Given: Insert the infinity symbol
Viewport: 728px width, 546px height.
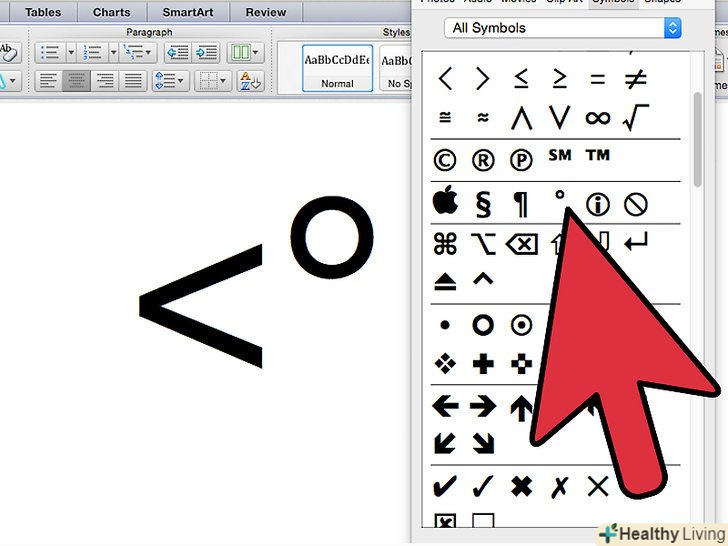Looking at the screenshot, I should (x=598, y=118).
